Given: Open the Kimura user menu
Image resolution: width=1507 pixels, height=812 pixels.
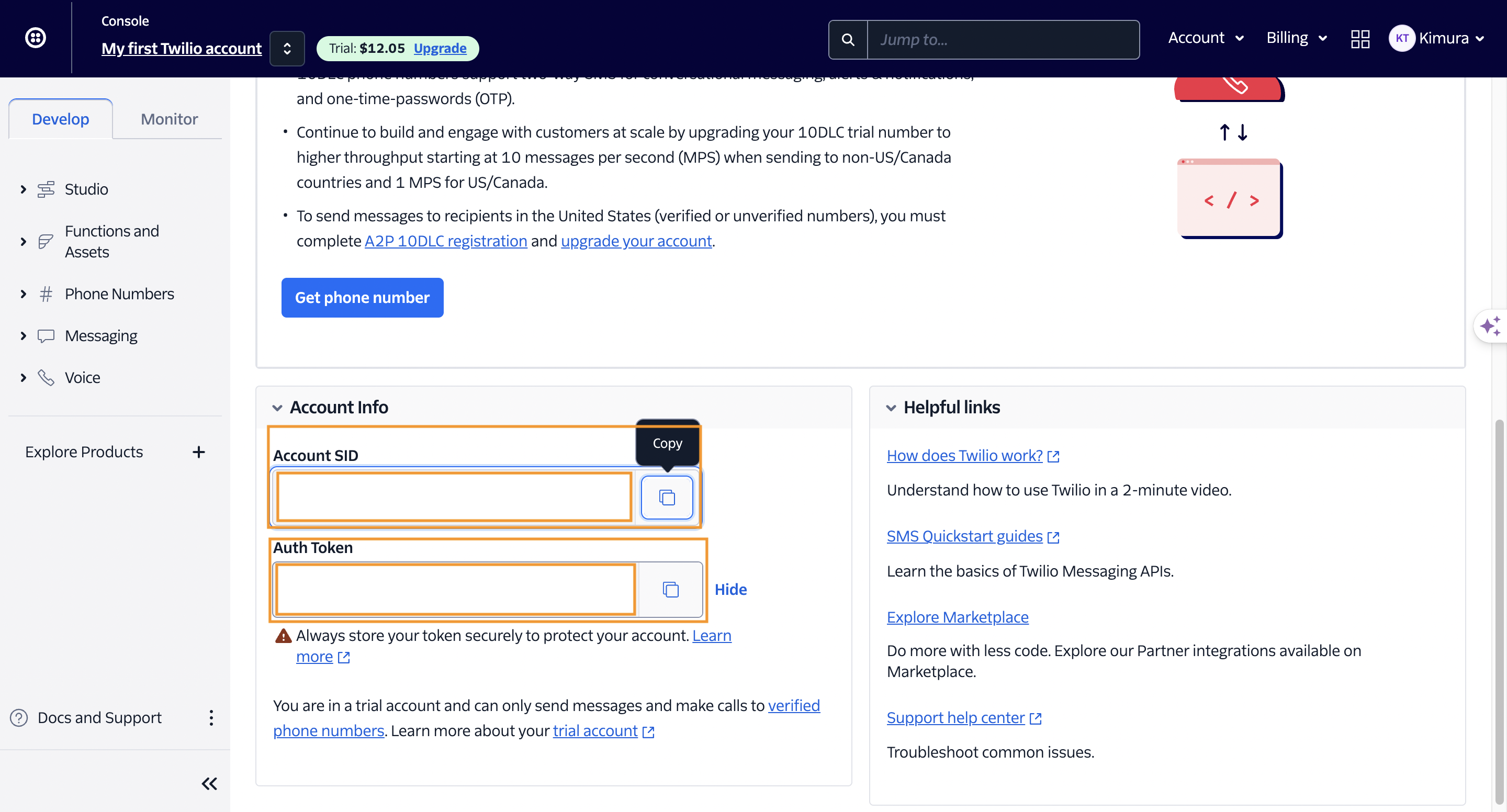Looking at the screenshot, I should (1452, 38).
